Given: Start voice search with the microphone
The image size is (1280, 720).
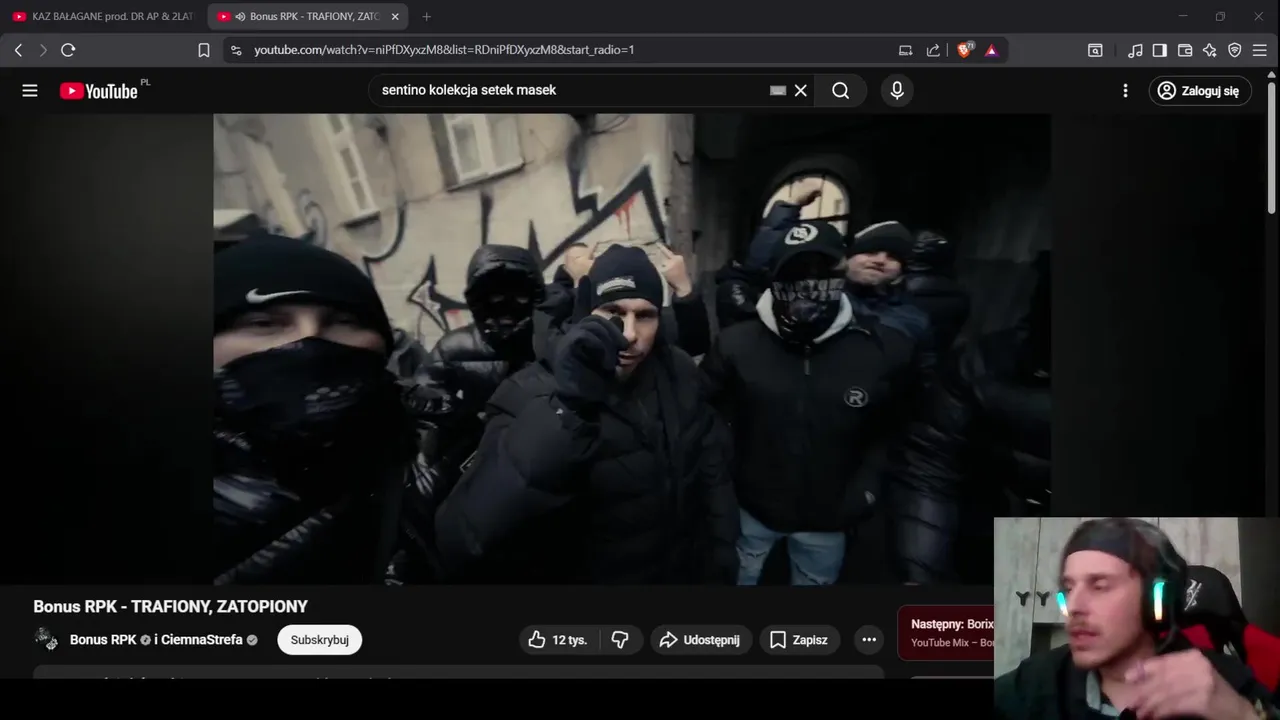Looking at the screenshot, I should tap(897, 91).
